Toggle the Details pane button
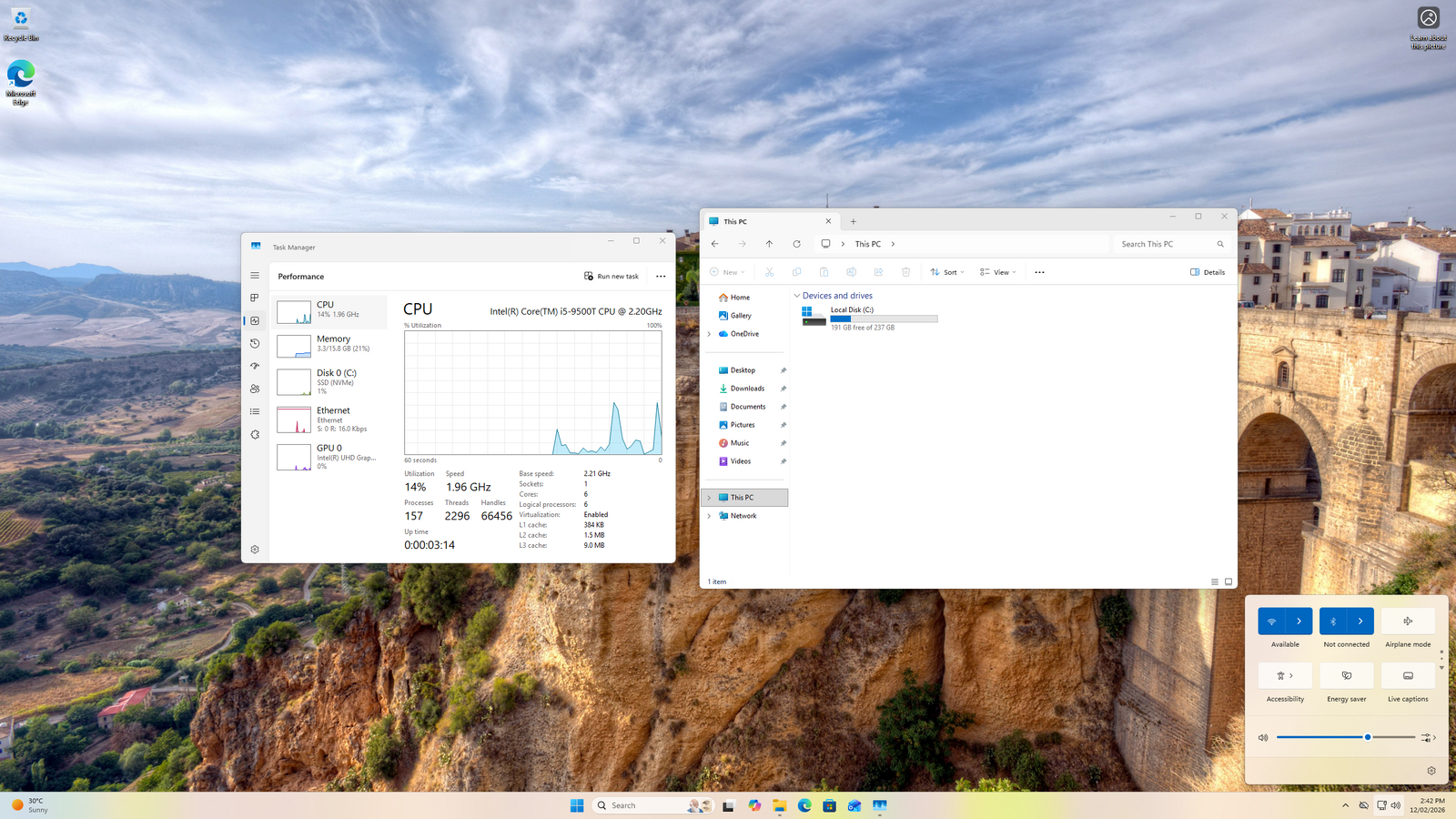The height and width of the screenshot is (819, 1456). point(1208,272)
